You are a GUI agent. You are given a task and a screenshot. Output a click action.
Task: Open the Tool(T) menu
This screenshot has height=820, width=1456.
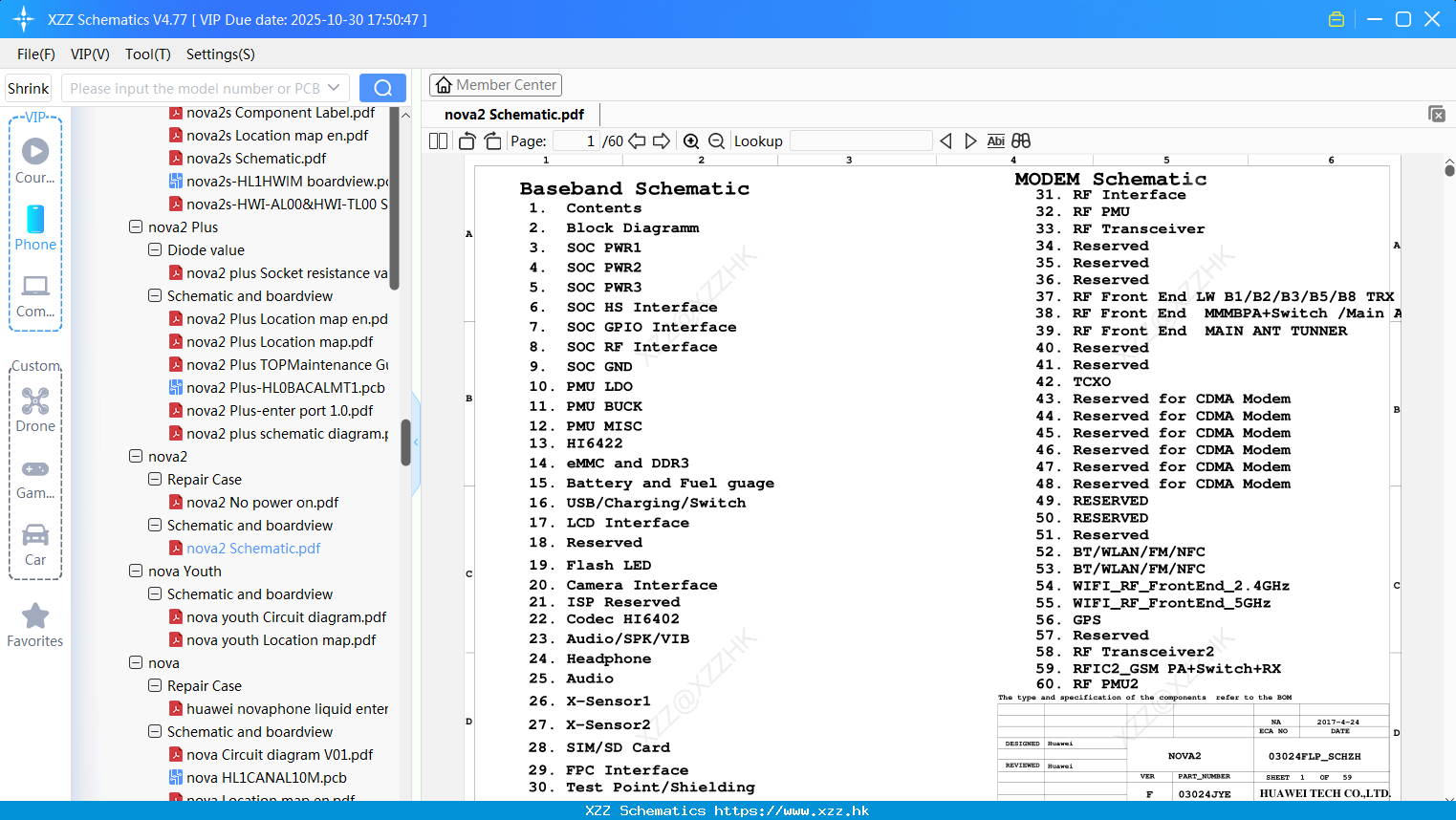coord(148,54)
